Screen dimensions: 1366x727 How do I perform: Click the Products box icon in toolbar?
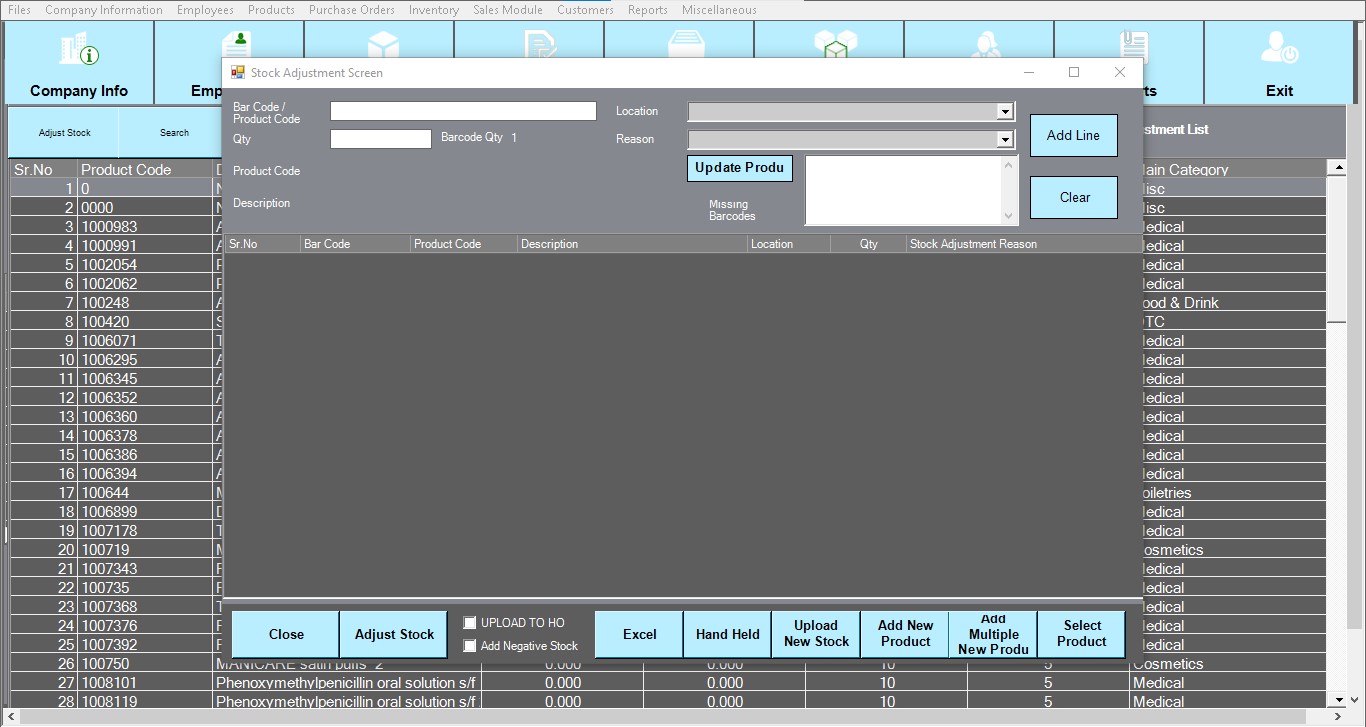pyautogui.click(x=383, y=44)
